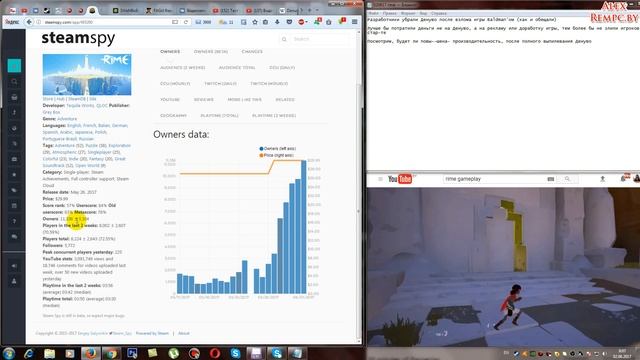Bookmark the page with the star icon

click(x=255, y=22)
